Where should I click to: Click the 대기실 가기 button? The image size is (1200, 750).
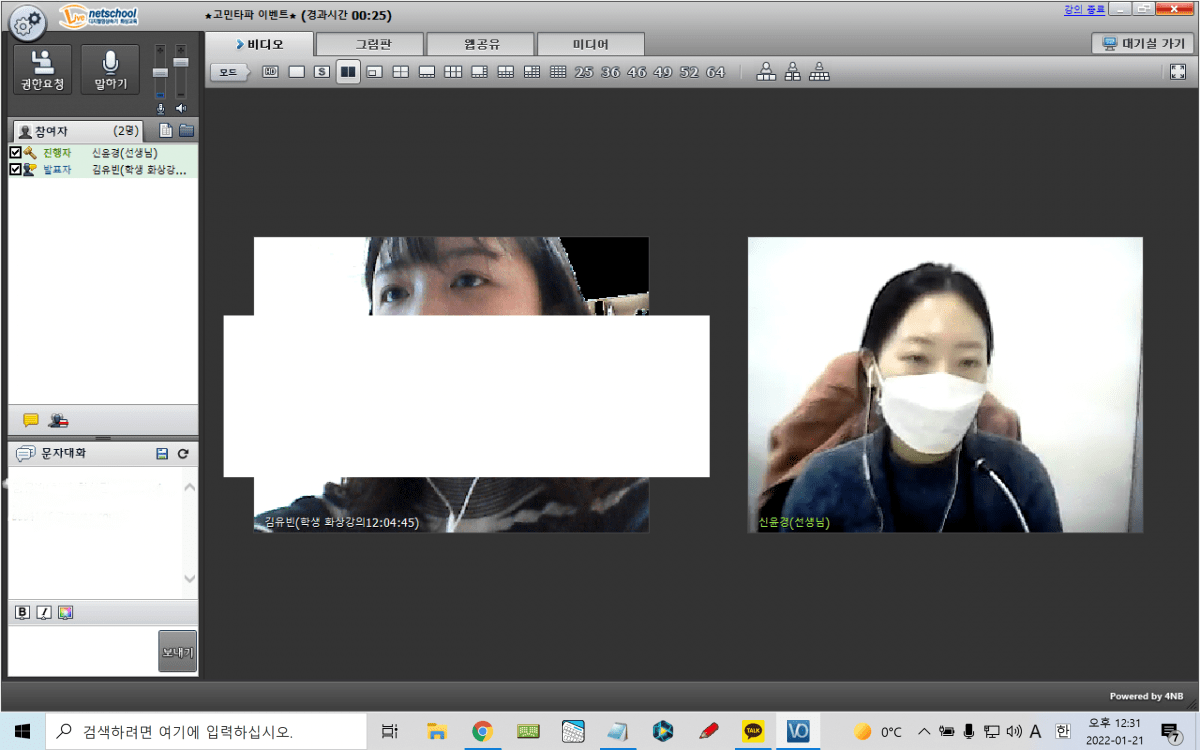tap(1142, 44)
